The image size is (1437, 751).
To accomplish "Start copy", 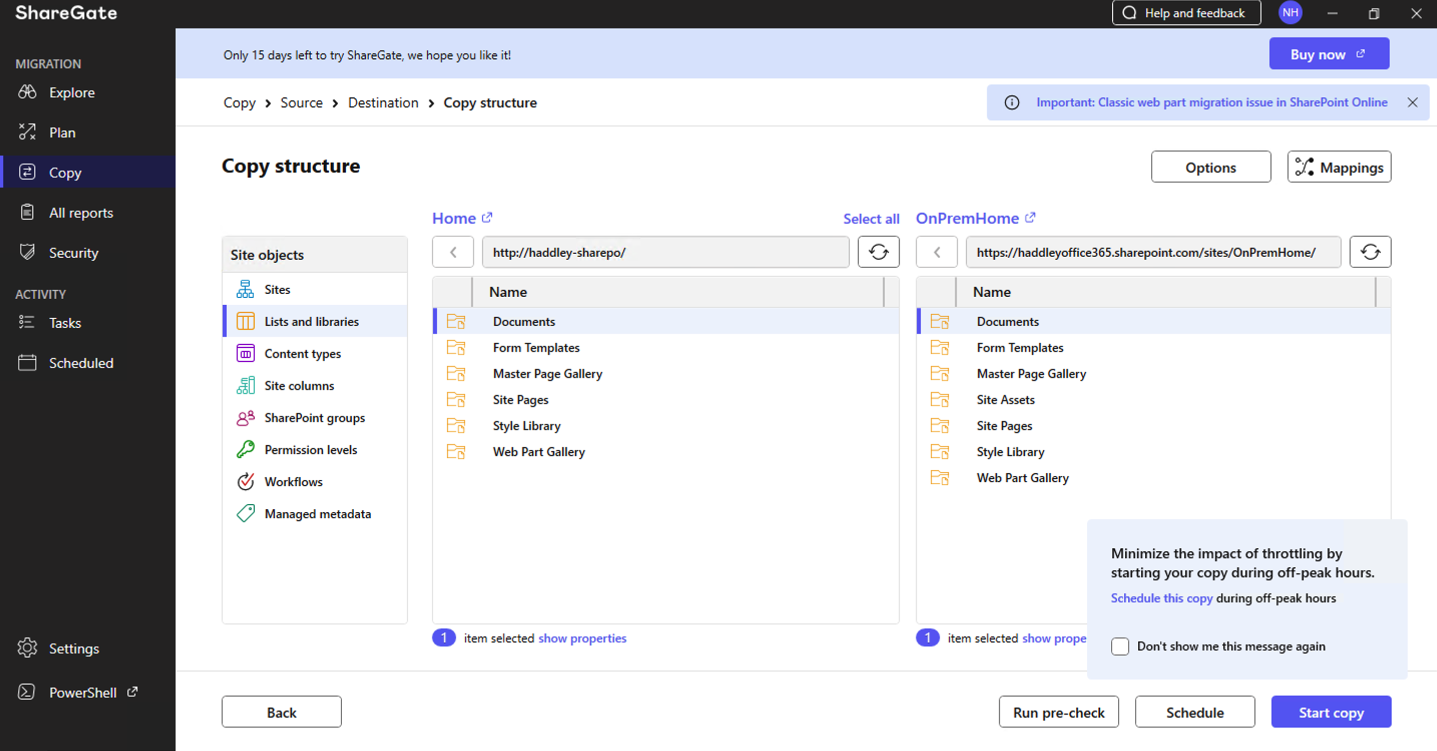I will click(1331, 712).
